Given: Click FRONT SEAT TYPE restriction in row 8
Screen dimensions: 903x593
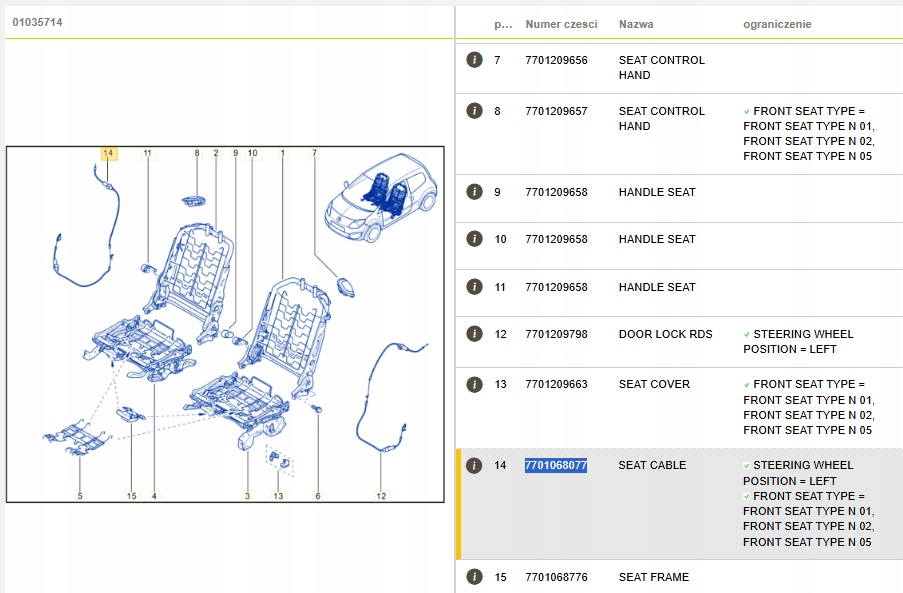Looking at the screenshot, I should pyautogui.click(x=809, y=134).
